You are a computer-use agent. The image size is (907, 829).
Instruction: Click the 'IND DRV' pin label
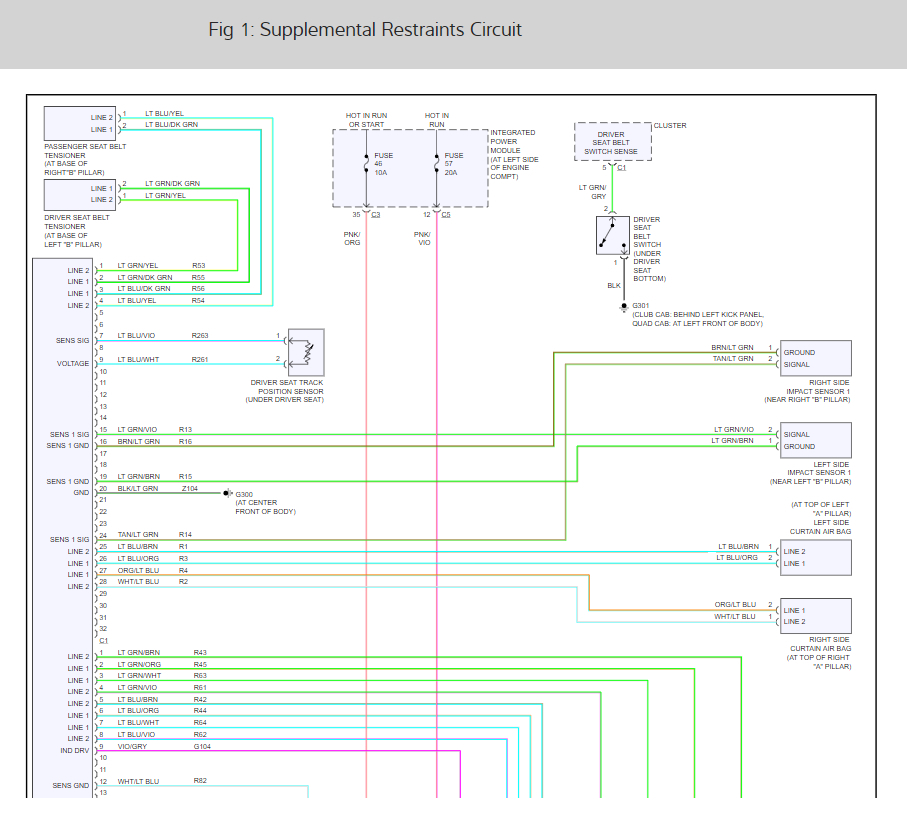[75, 751]
